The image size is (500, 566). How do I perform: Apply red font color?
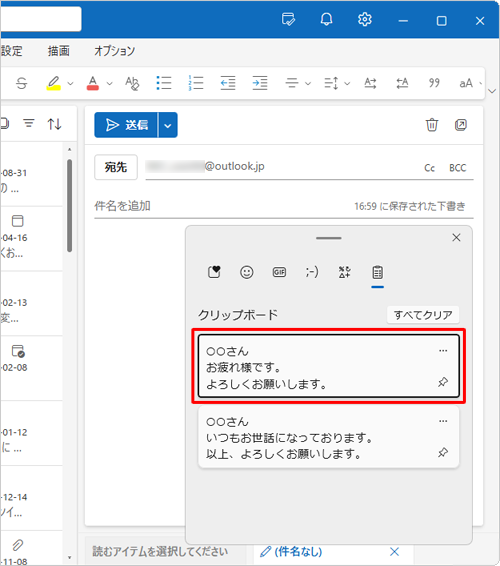[93, 83]
